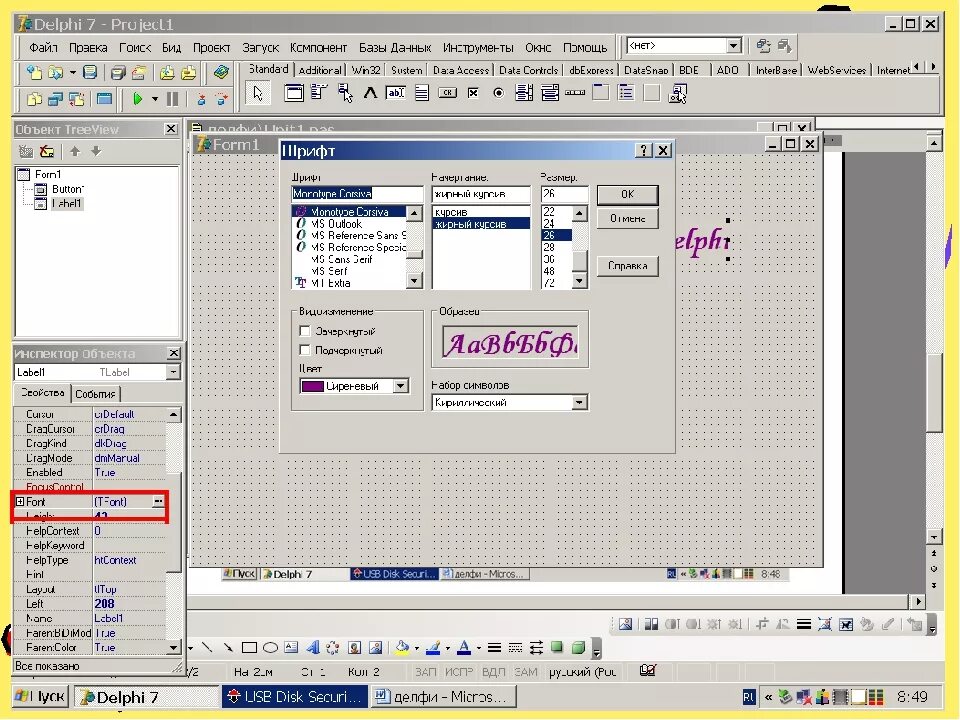Expand the Font property plus sign
Viewport: 960px width, 720px height.
tap(20, 501)
